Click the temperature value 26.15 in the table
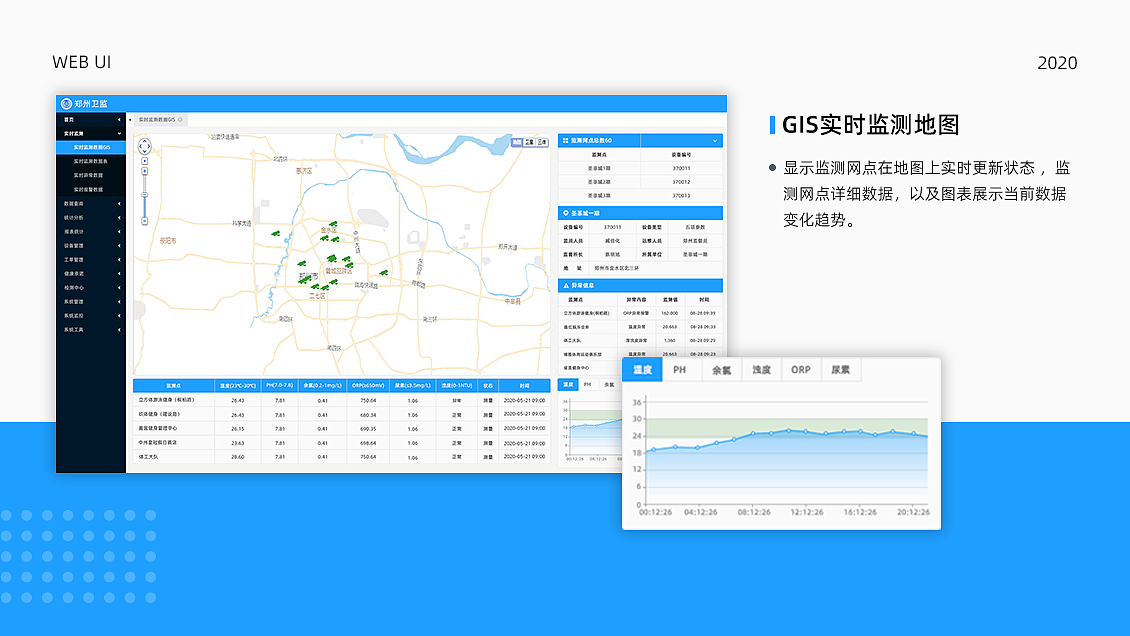The width and height of the screenshot is (1130, 636). pos(237,429)
